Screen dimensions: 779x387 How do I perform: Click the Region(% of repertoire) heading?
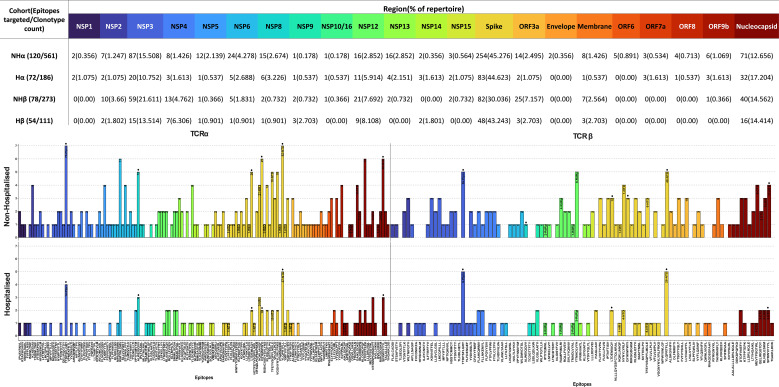(x=424, y=8)
